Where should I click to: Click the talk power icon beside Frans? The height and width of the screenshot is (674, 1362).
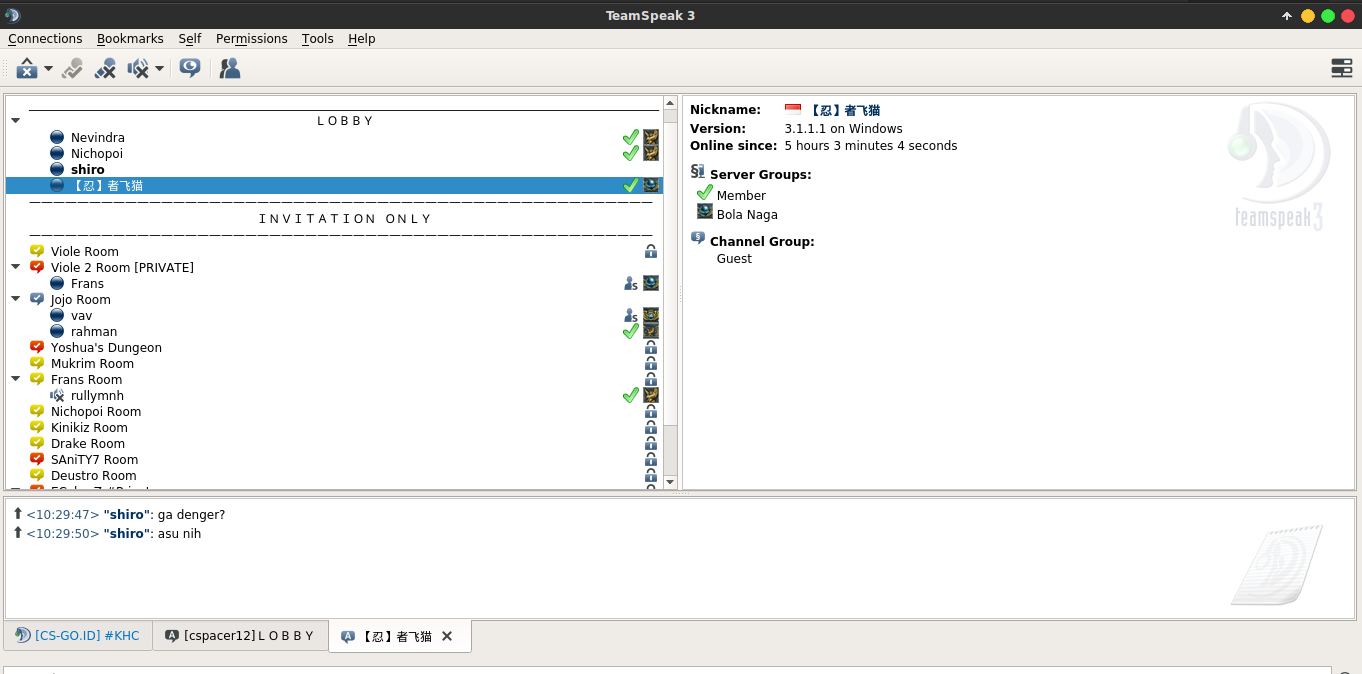[x=631, y=283]
